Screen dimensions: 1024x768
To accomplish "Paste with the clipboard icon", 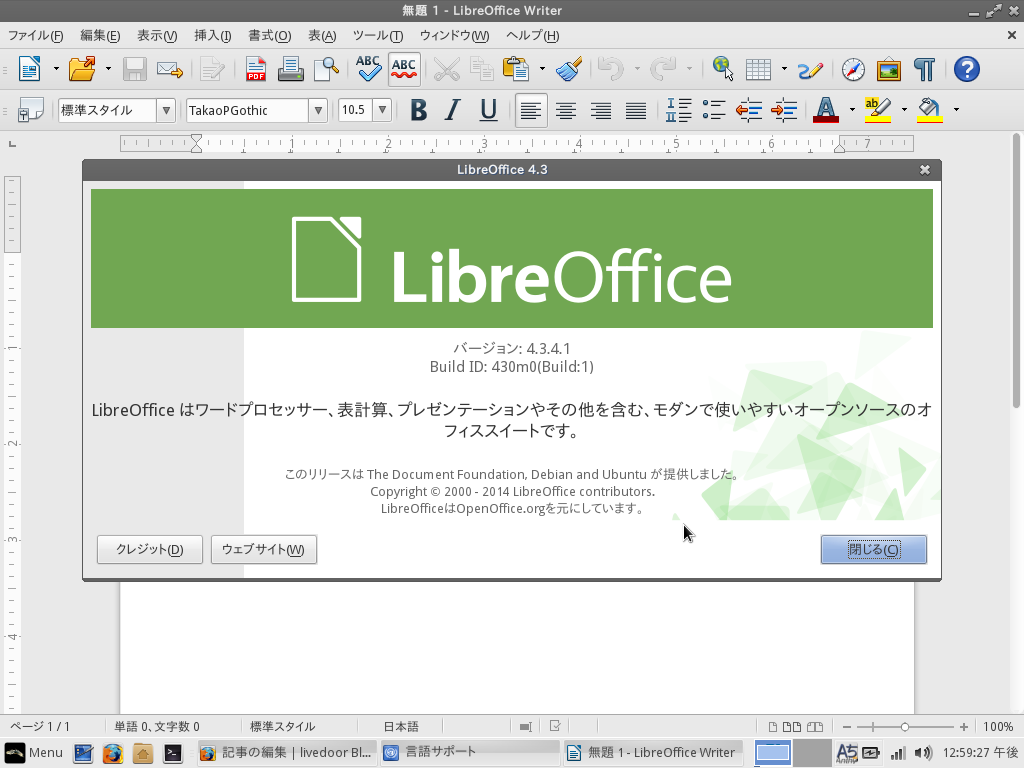I will (516, 69).
